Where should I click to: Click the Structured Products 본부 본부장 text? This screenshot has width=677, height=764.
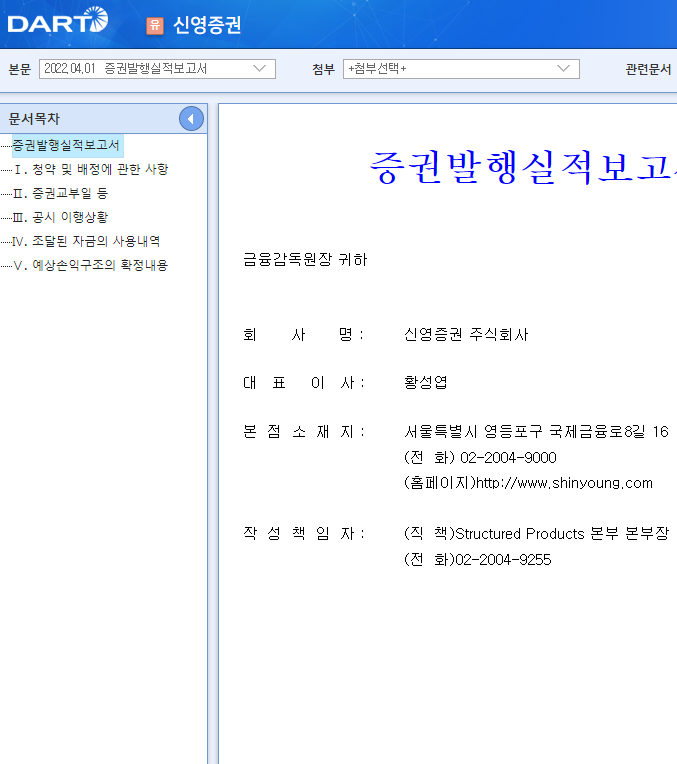[x=562, y=534]
